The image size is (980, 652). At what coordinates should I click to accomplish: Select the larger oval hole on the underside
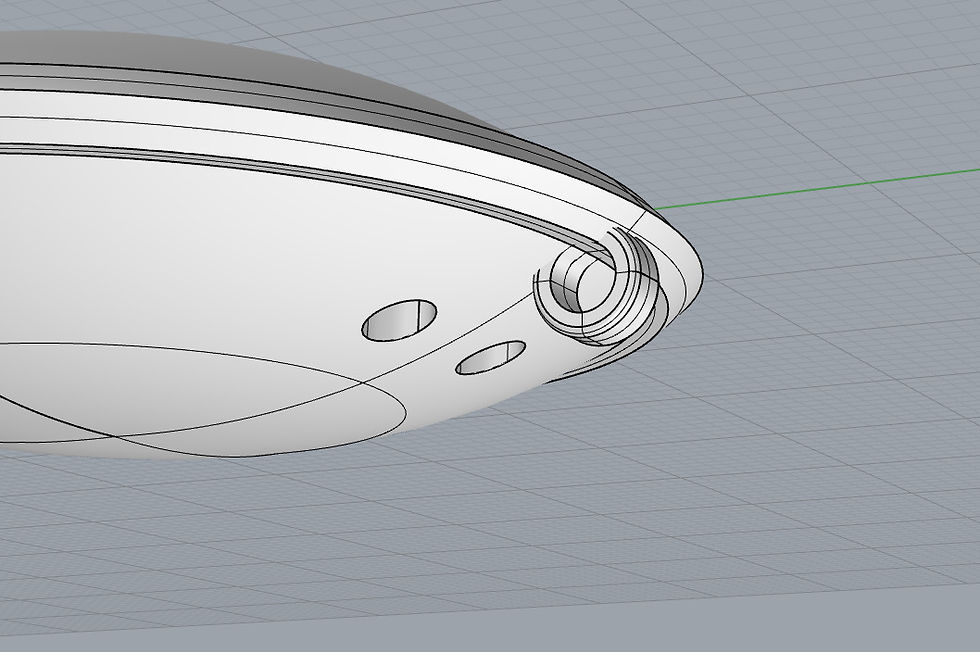pos(399,320)
